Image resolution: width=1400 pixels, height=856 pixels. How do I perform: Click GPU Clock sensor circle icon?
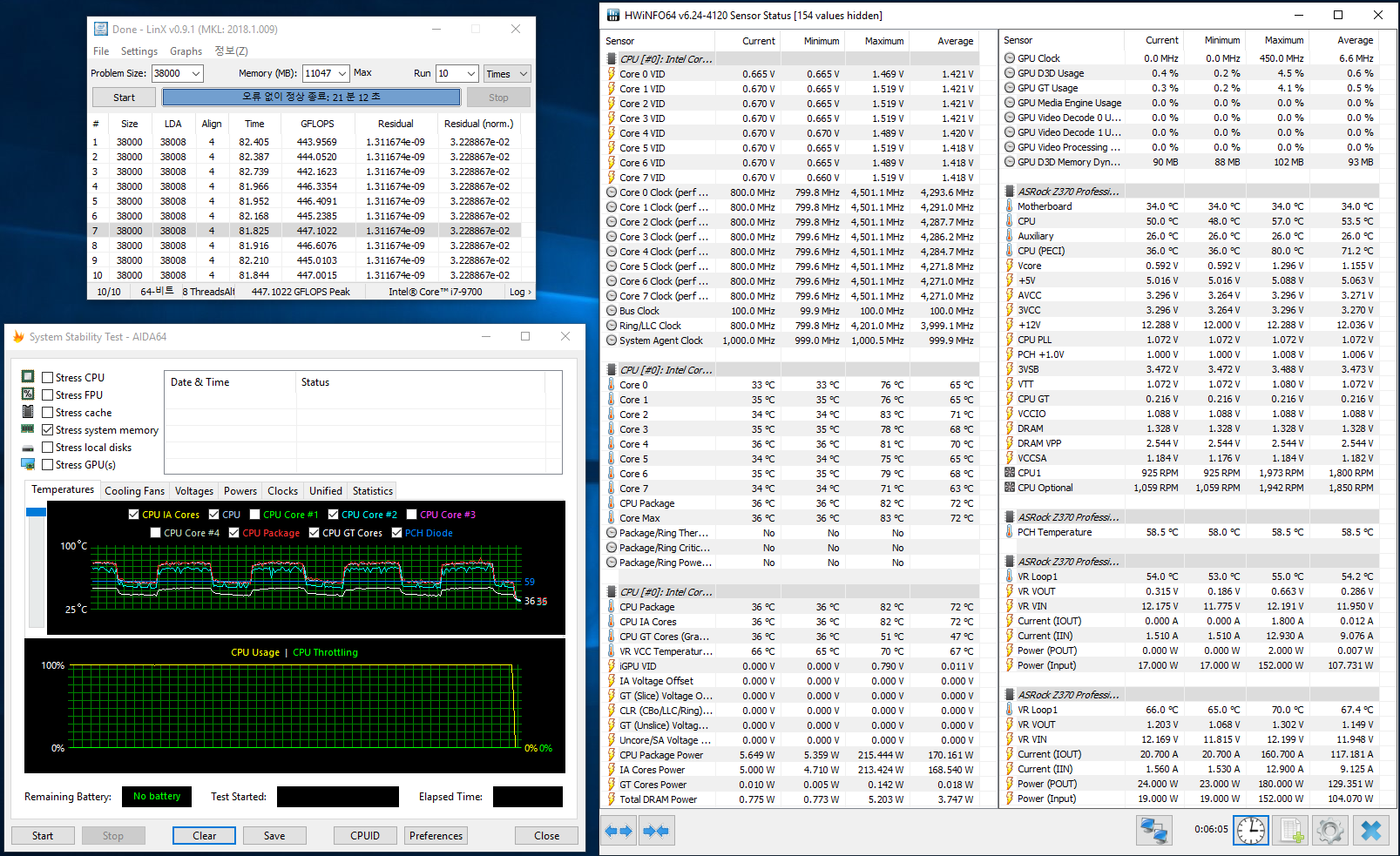click(1010, 58)
